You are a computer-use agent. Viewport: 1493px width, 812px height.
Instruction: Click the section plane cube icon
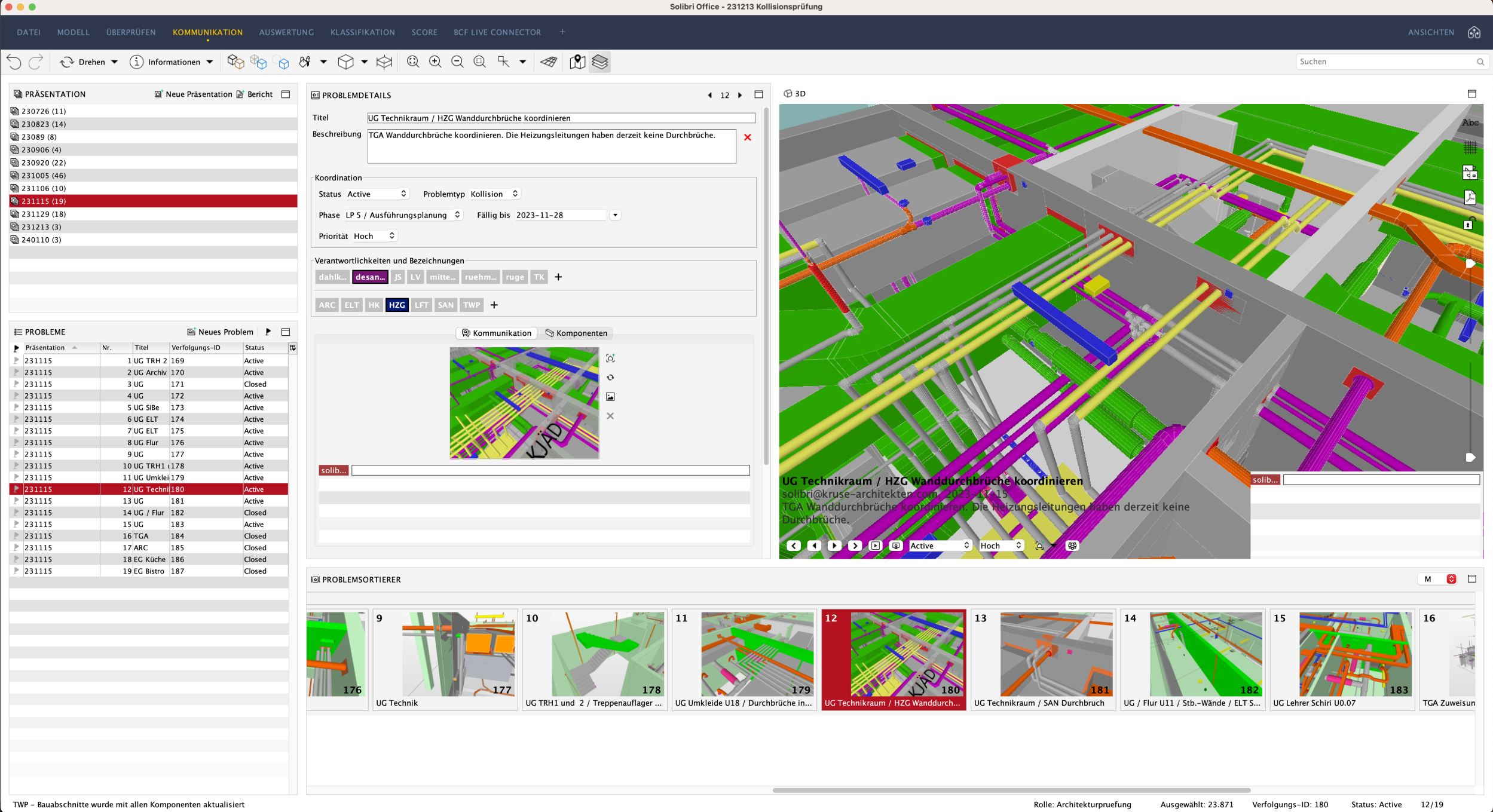point(384,62)
